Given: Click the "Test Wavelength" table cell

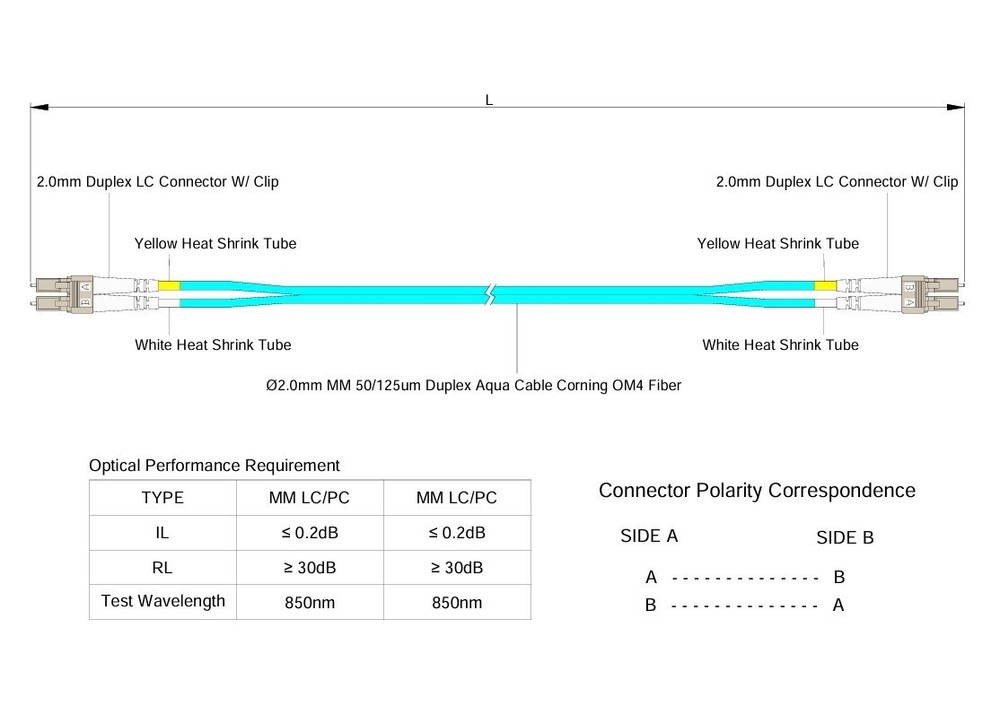Looking at the screenshot, I should coord(163,602).
